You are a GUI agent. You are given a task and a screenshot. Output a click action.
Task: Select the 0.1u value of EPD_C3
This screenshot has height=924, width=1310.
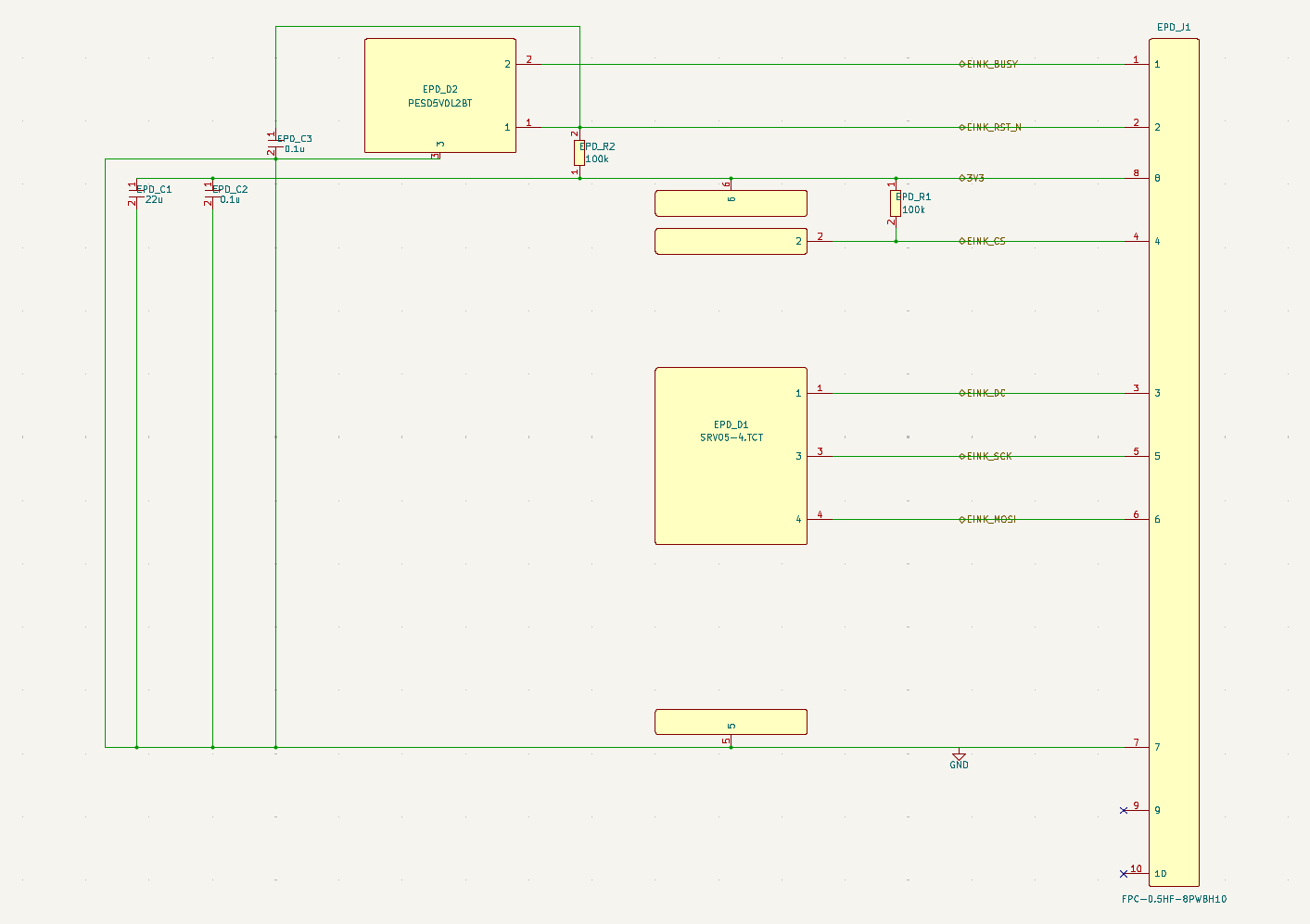(295, 149)
